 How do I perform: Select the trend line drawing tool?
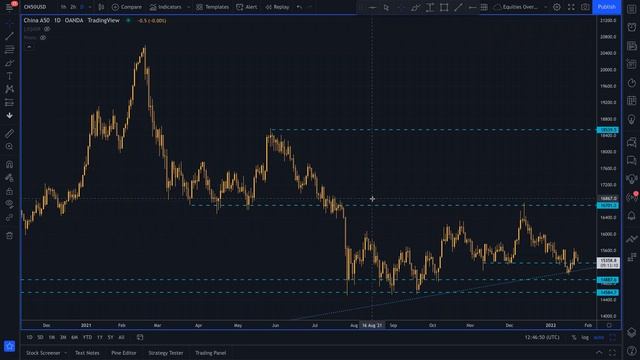point(9,36)
